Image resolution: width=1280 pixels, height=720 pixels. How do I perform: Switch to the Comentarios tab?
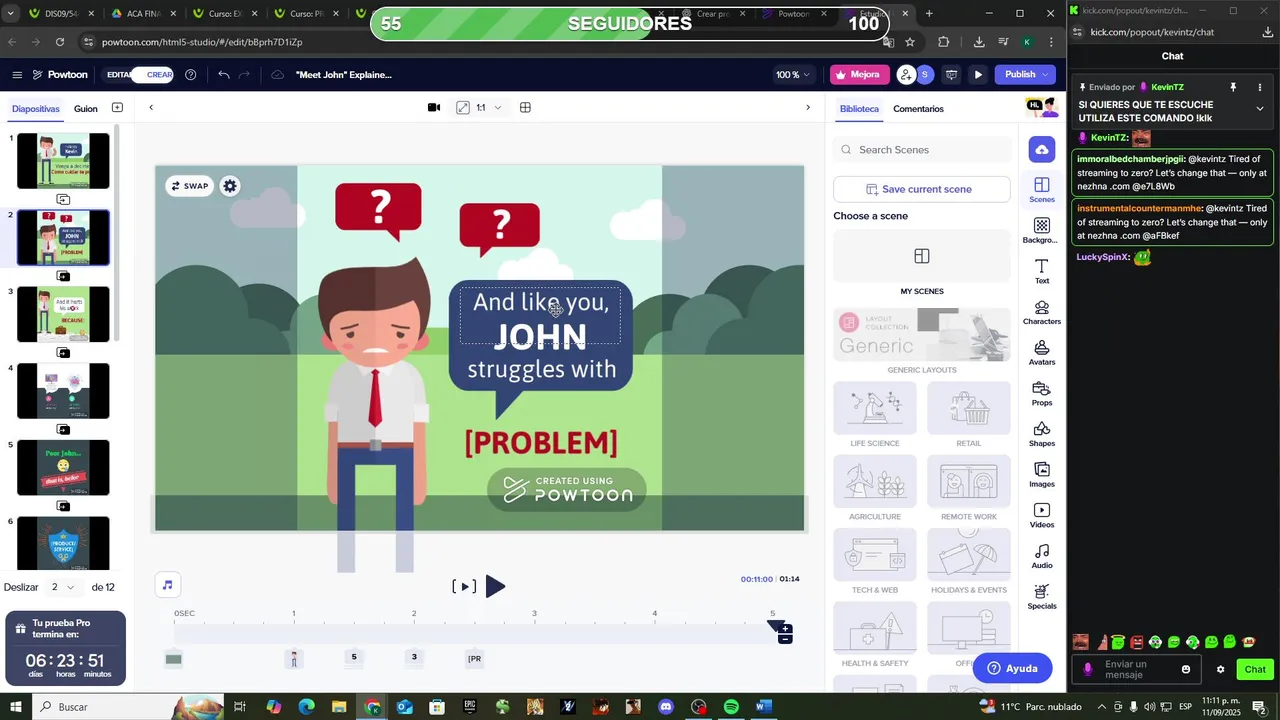[x=918, y=109]
